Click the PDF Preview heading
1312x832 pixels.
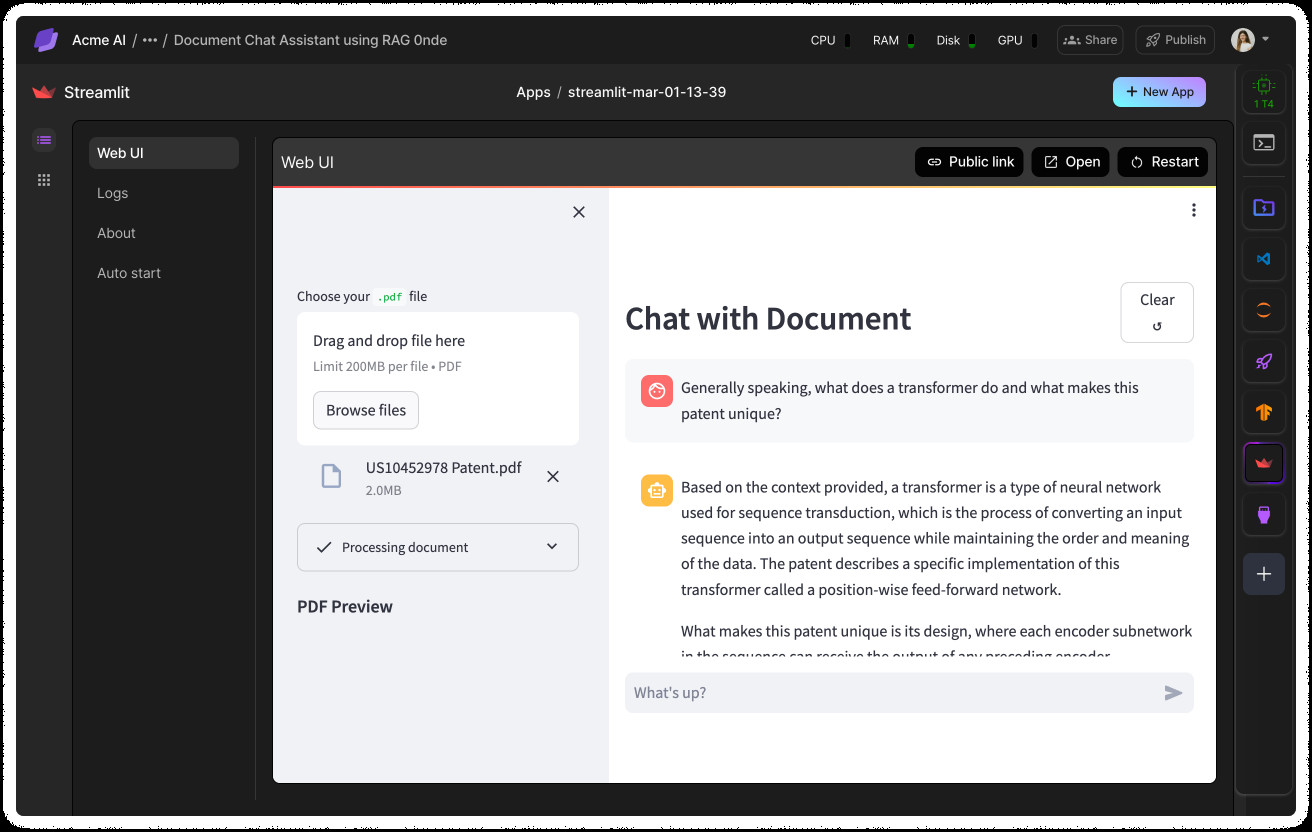click(x=345, y=607)
